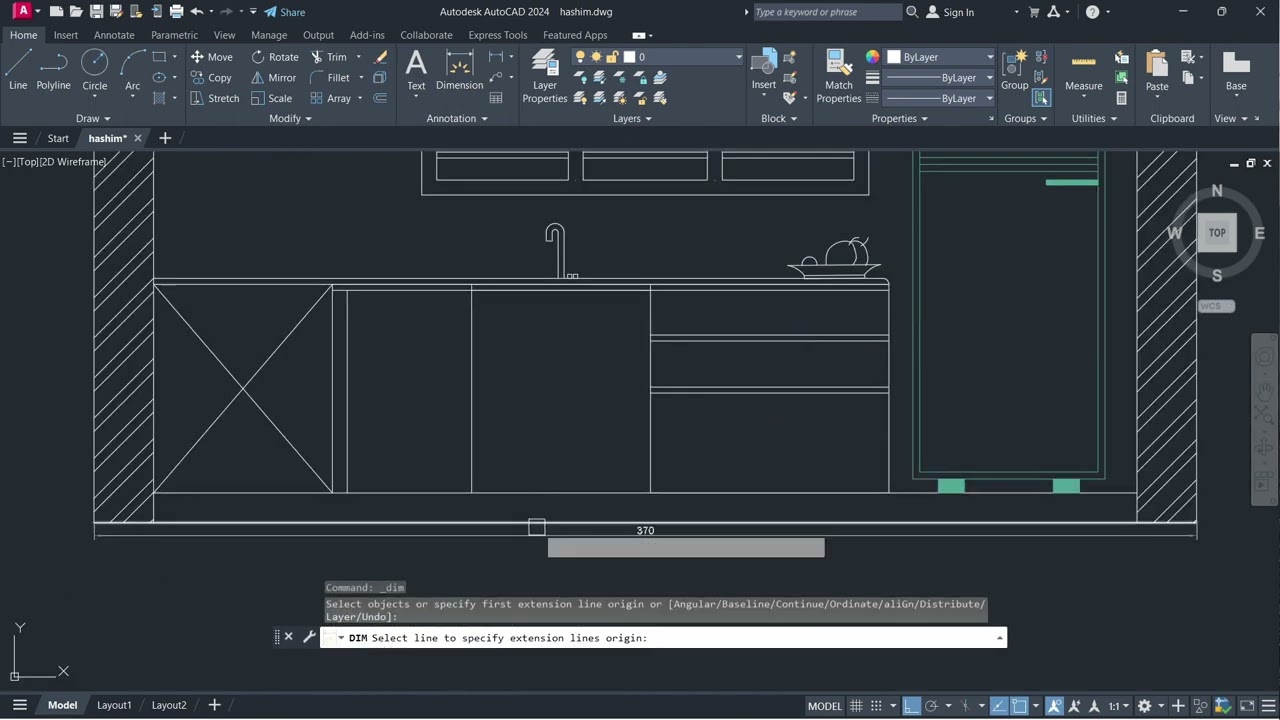The height and width of the screenshot is (720, 1280).
Task: Toggle Ortho mode in status bar
Action: pyautogui.click(x=911, y=706)
